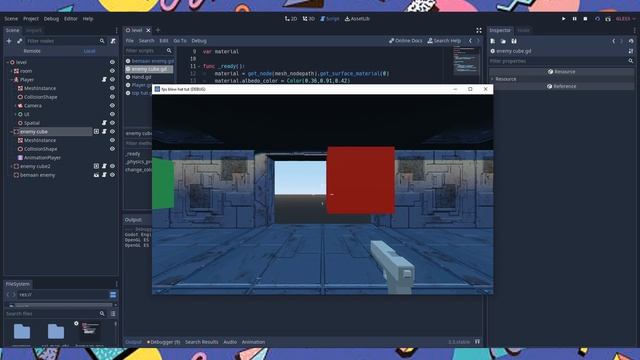640x360 pixels.
Task: Toggle the visibility eye for the UI node
Action: tap(112, 114)
